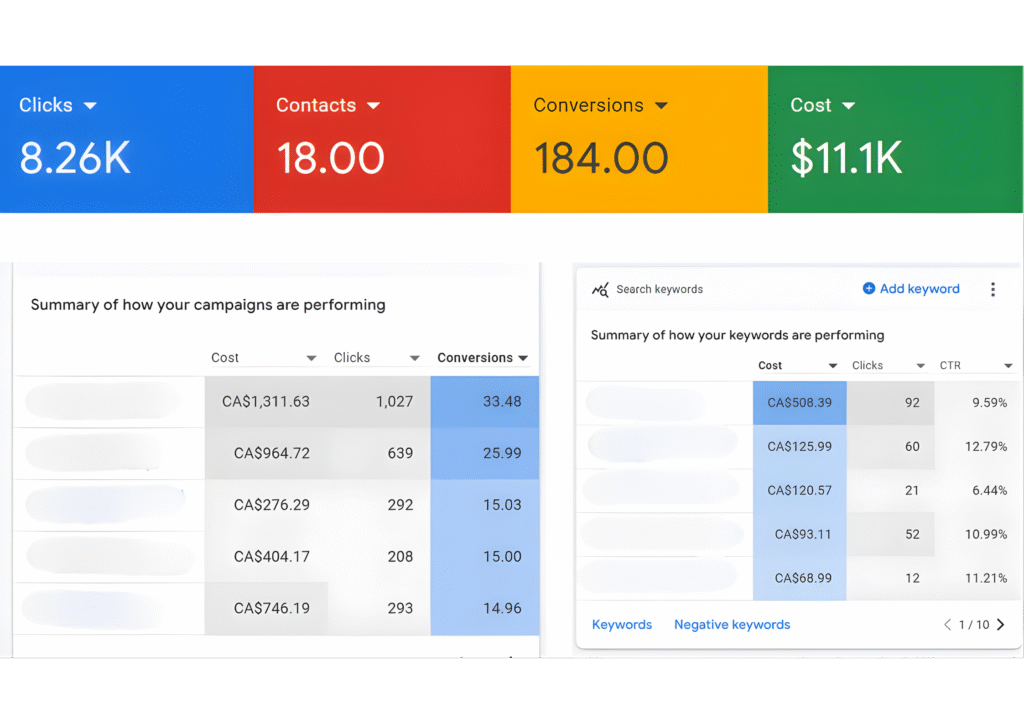1024x724 pixels.
Task: Change campaigns table Cost column dropdown
Action: (x=311, y=358)
